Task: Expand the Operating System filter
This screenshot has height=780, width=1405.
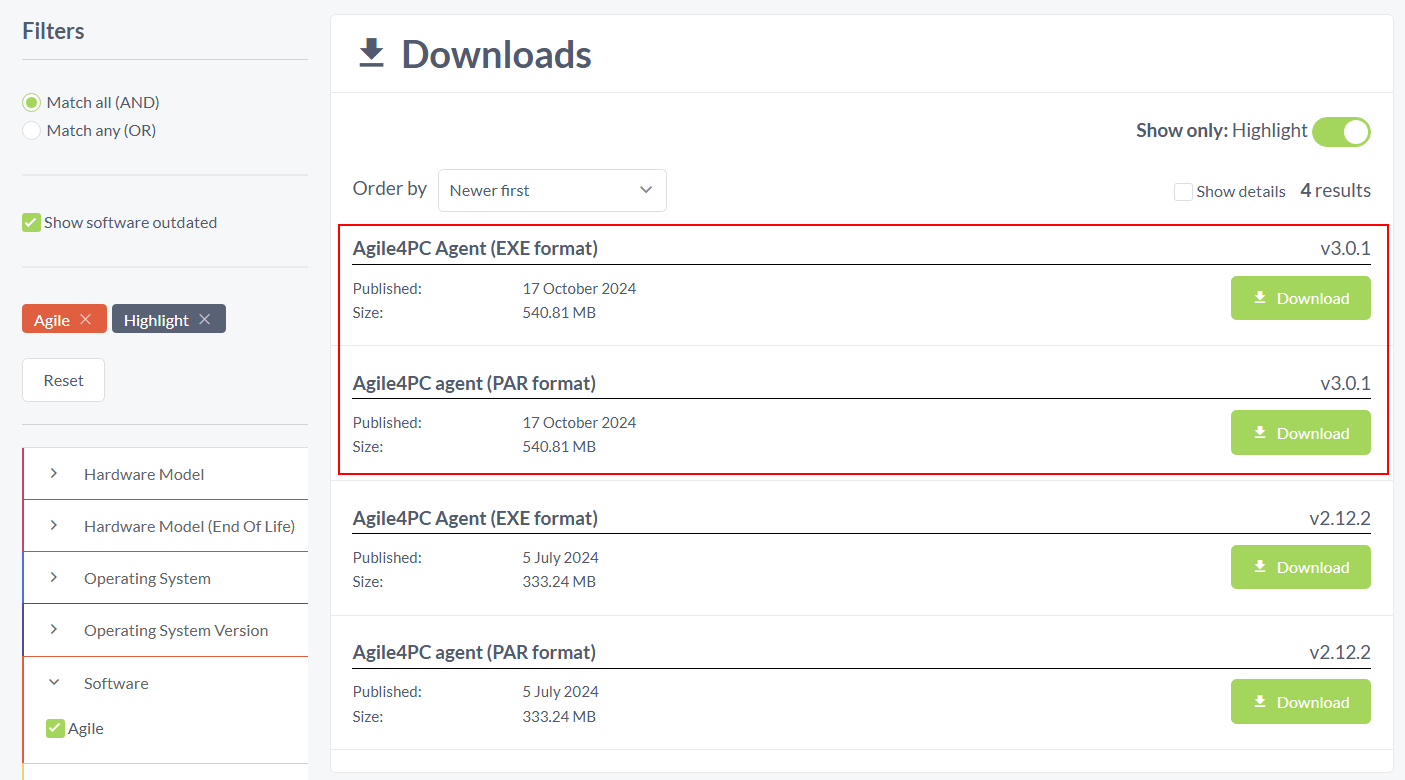Action: point(166,578)
